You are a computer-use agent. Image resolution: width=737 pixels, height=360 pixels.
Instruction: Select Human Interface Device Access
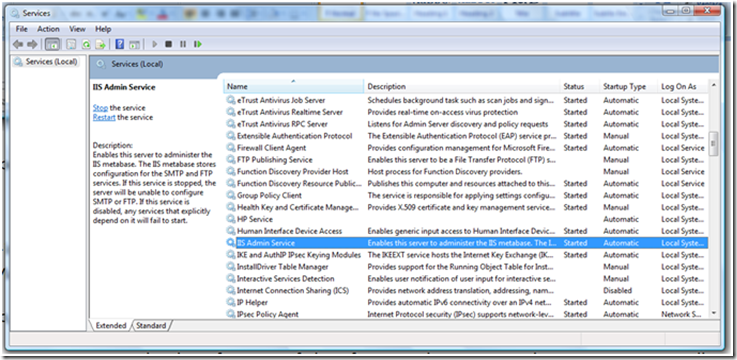pos(466,231)
